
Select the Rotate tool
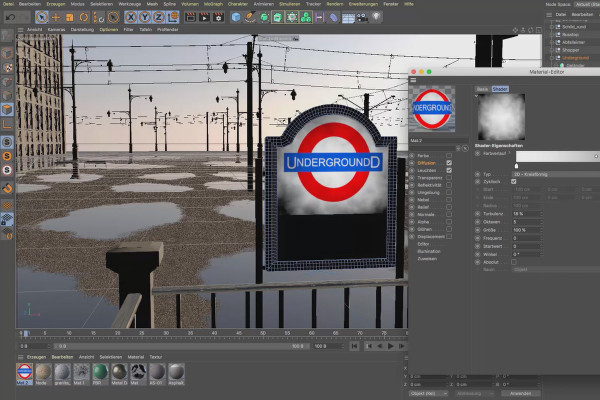[x=83, y=17]
